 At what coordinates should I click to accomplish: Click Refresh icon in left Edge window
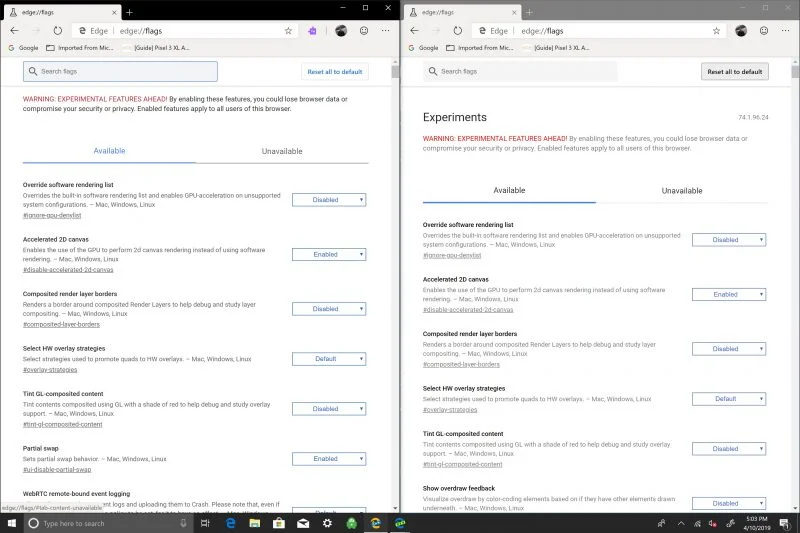tap(58, 31)
